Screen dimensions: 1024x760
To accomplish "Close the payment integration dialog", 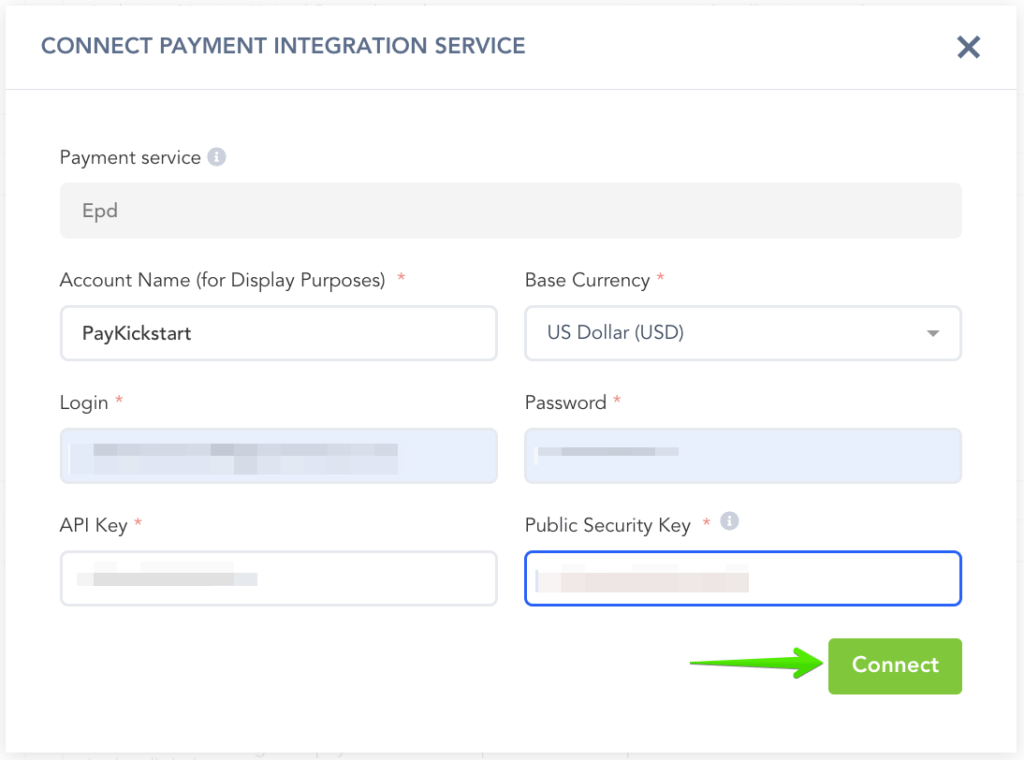I will tap(968, 47).
